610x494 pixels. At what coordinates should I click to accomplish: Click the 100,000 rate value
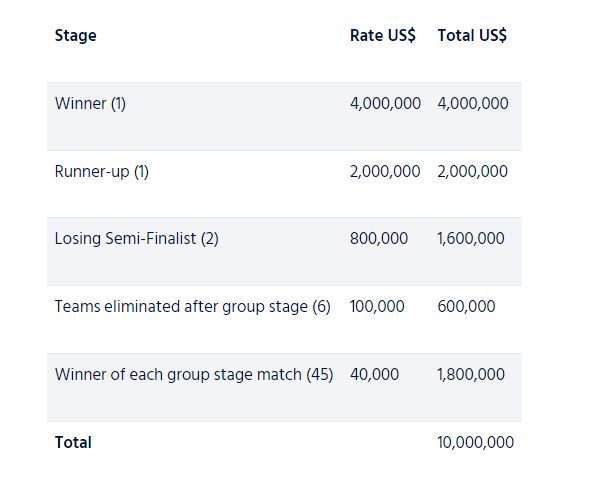click(377, 307)
